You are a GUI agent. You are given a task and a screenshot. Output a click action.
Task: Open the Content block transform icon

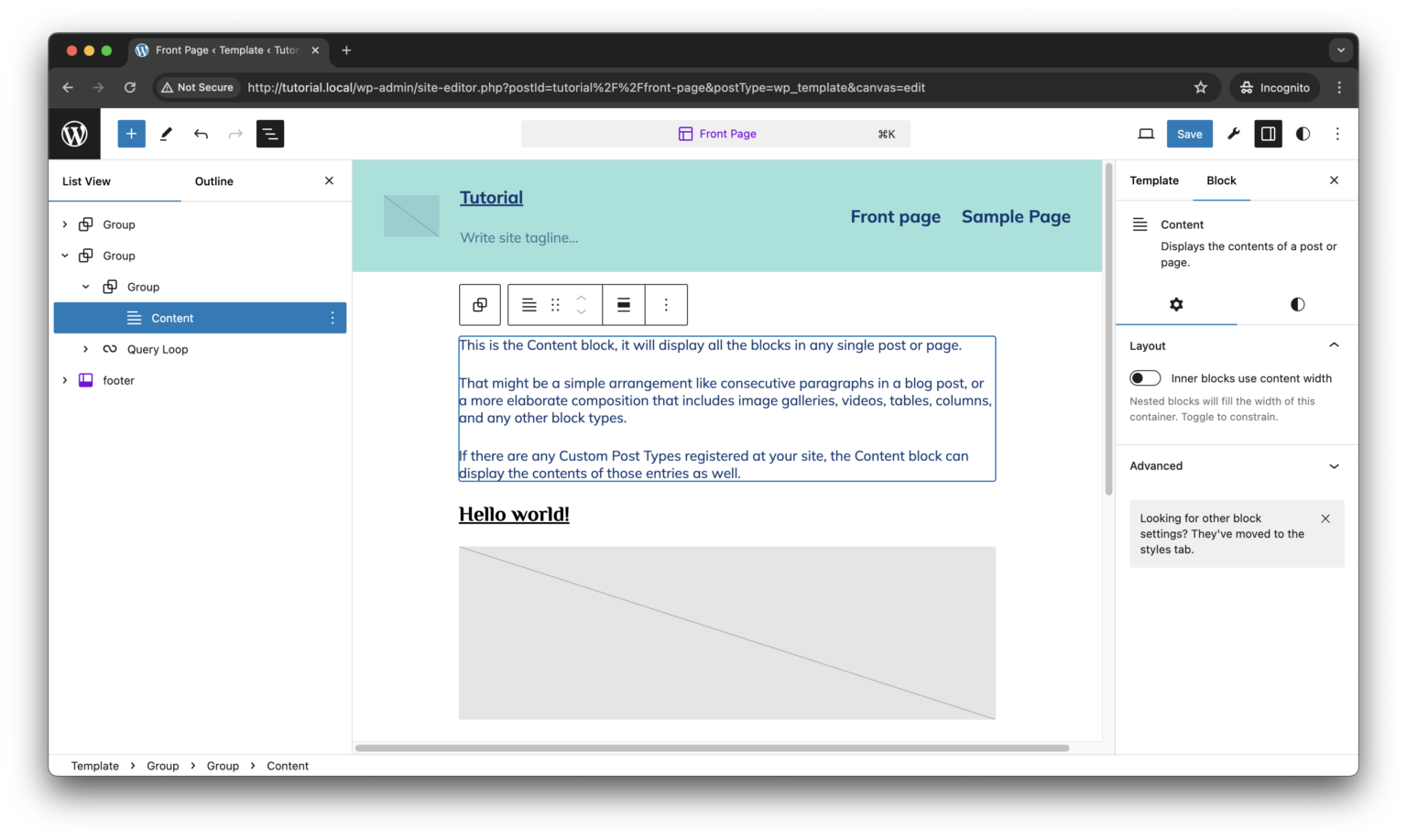pos(479,304)
